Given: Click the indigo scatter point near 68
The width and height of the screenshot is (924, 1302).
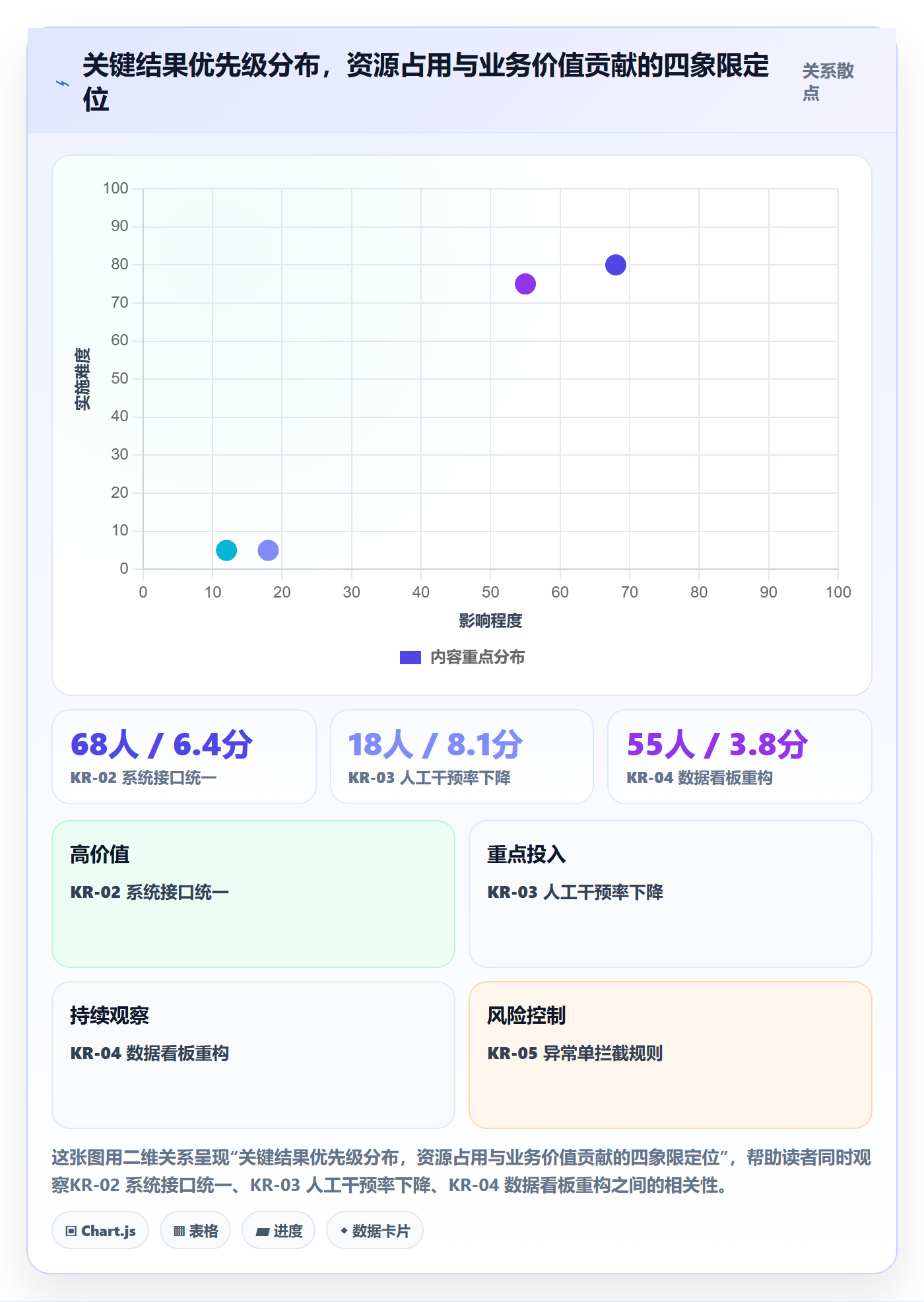Looking at the screenshot, I should click(x=616, y=265).
